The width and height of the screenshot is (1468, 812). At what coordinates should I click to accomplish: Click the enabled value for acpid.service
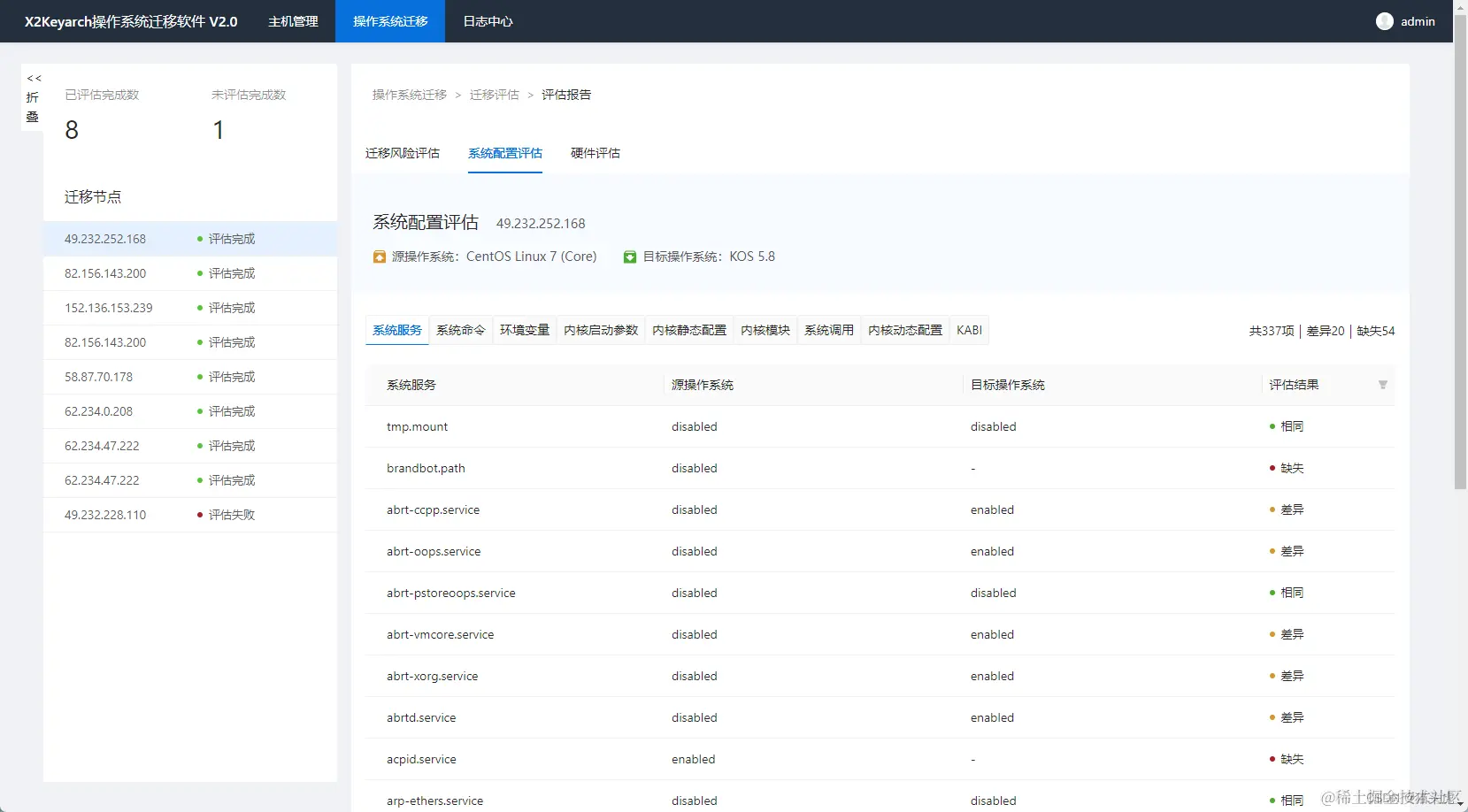[x=693, y=759]
